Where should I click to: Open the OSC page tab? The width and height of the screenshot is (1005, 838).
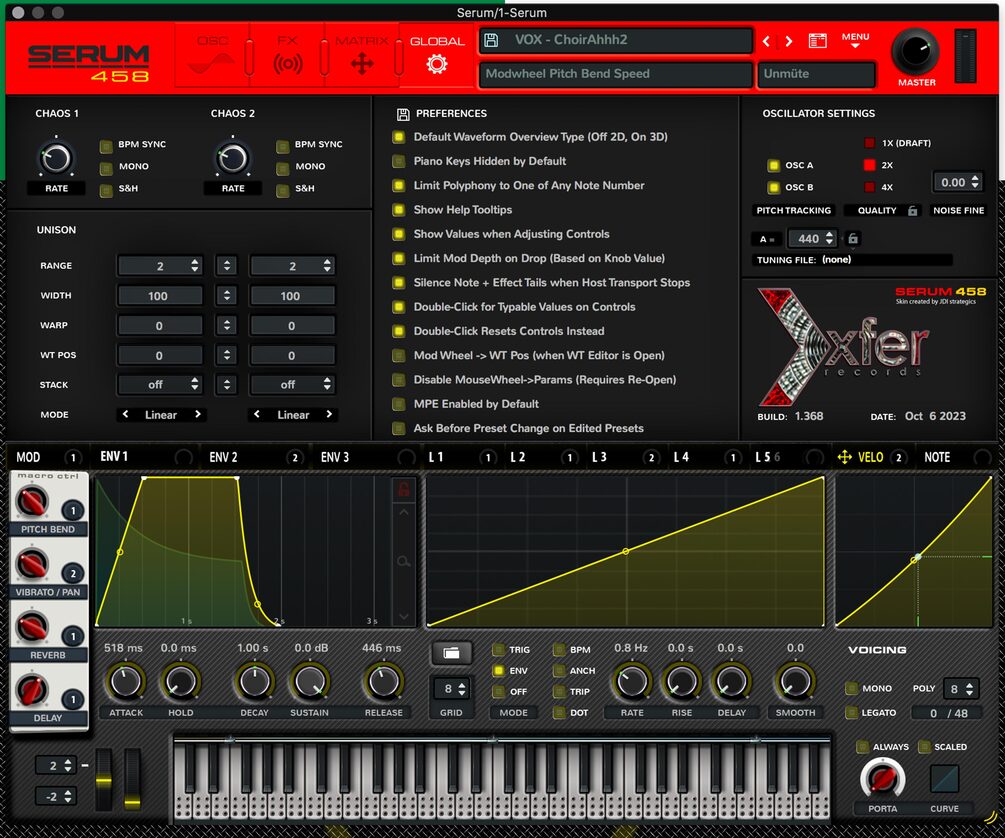tap(212, 55)
